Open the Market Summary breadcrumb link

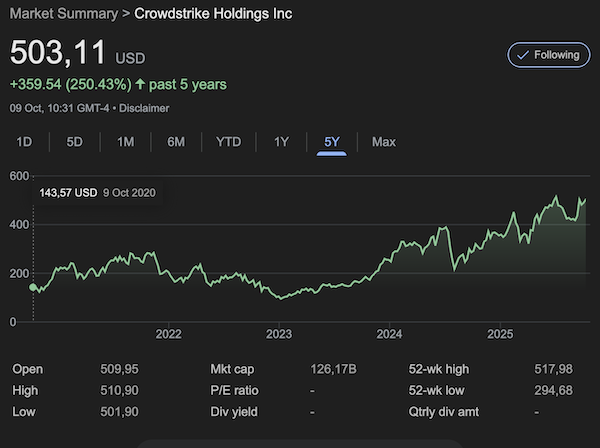pyautogui.click(x=62, y=14)
